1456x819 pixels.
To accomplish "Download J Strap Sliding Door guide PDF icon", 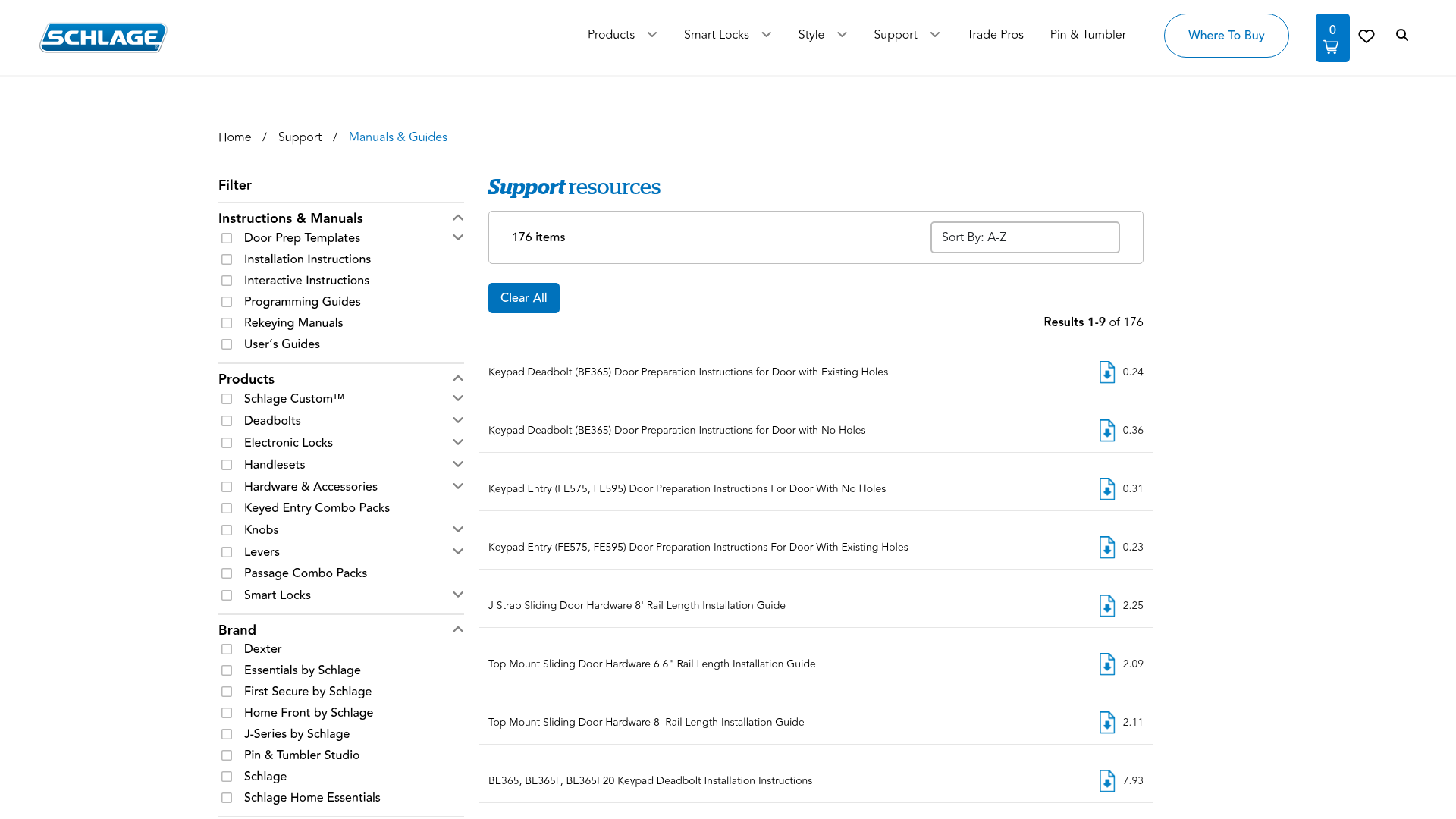I will (x=1107, y=606).
